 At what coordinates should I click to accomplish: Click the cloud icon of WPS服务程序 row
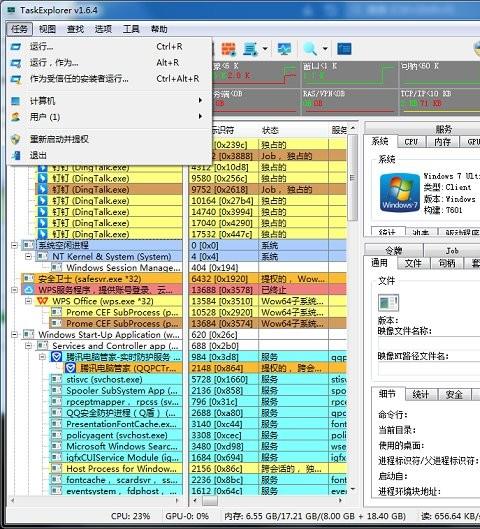coord(28,290)
